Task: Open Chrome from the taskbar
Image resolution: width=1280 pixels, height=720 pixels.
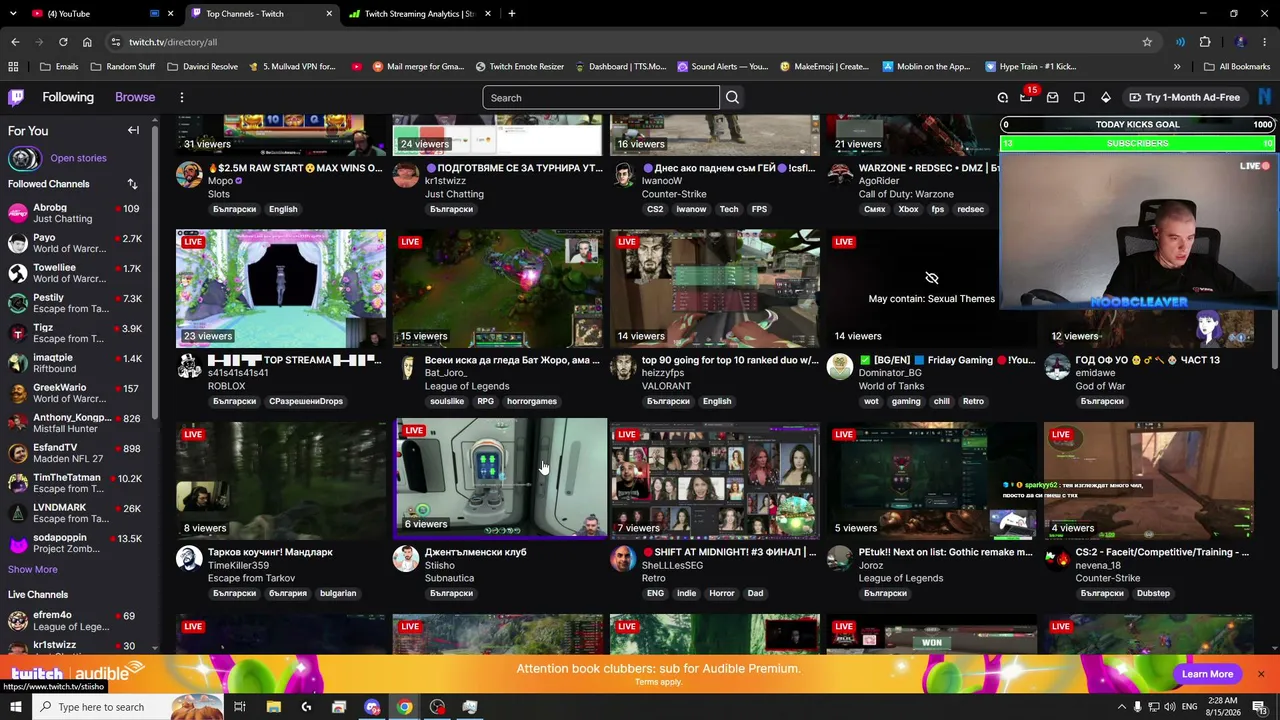Action: click(x=404, y=707)
